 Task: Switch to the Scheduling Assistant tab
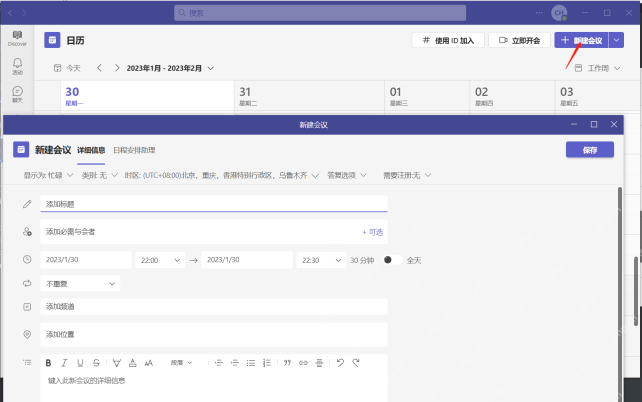point(134,150)
